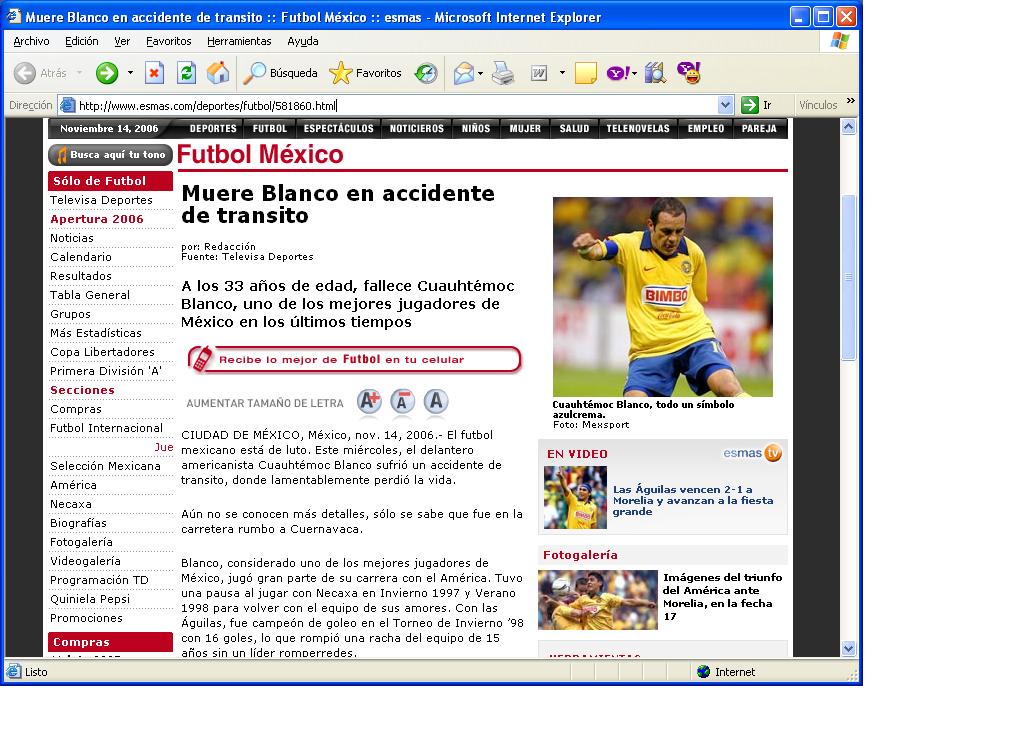Open the Copa Libertadores sidebar link
The width and height of the screenshot is (1024, 738).
103,352
